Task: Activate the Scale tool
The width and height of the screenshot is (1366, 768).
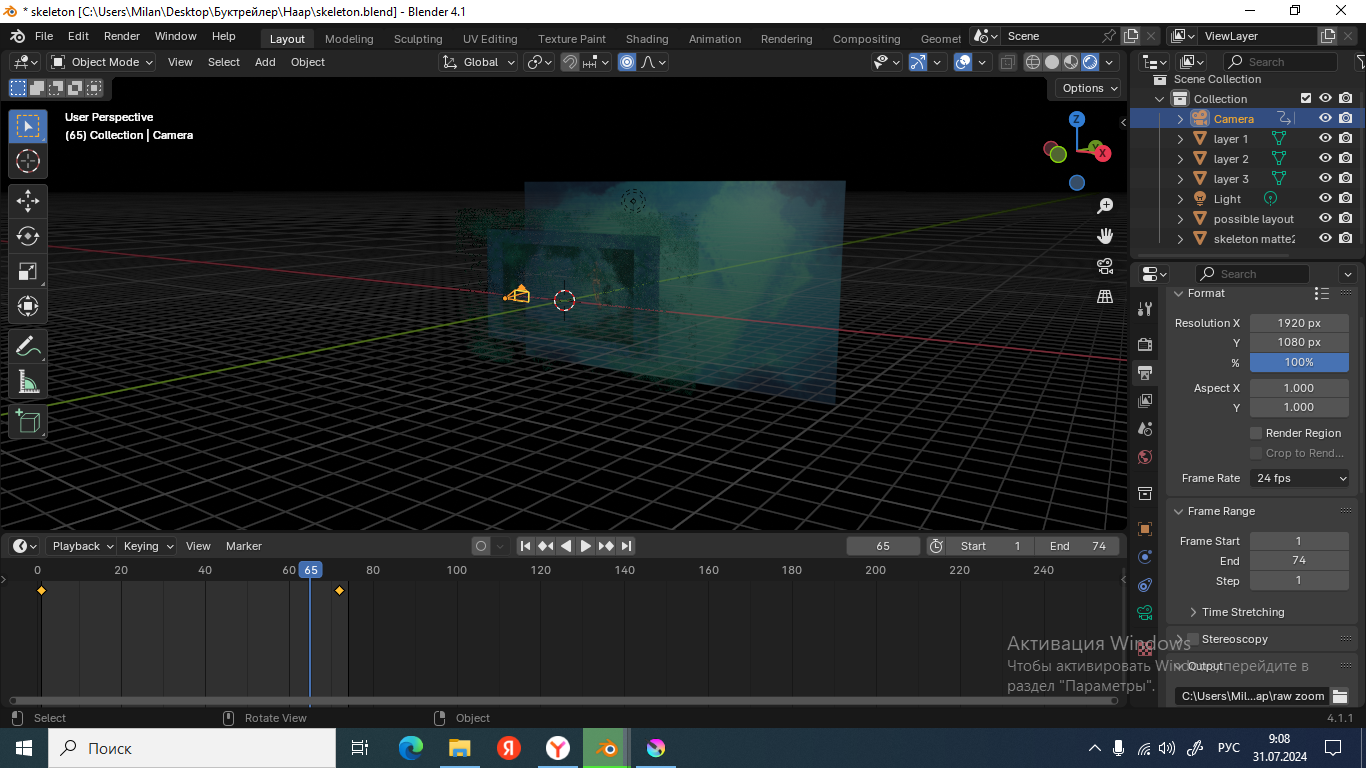Action: (x=28, y=271)
